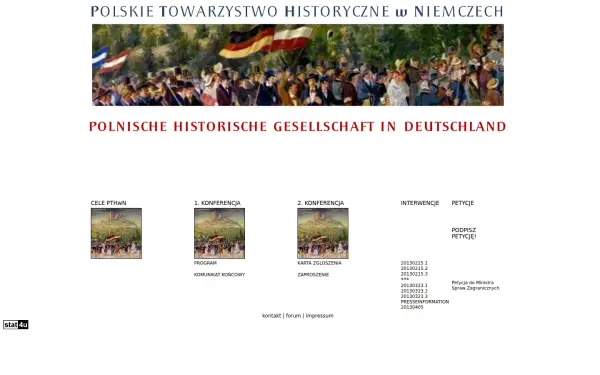Screen dimensions: 600x375
Task: Open intervention document 20130323.1
Action: pyautogui.click(x=414, y=285)
